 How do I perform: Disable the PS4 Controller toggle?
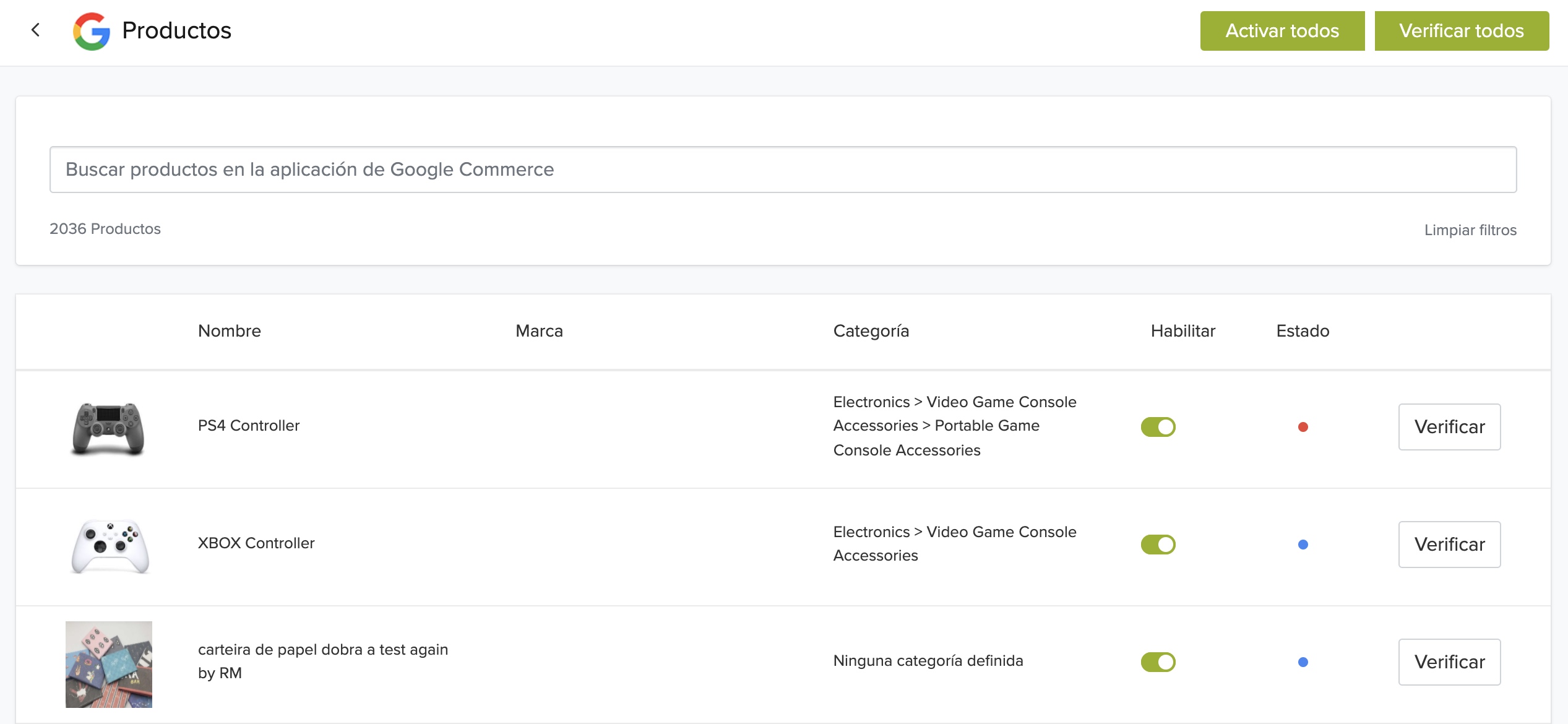coord(1158,427)
